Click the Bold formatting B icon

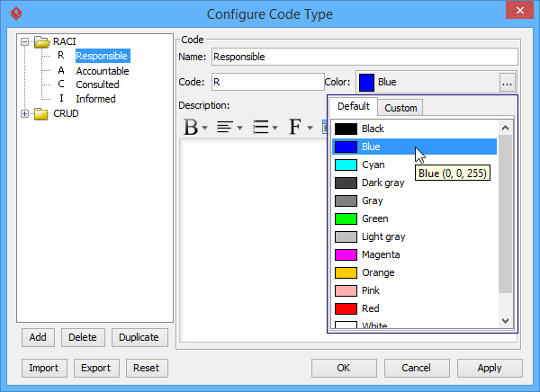(x=190, y=127)
